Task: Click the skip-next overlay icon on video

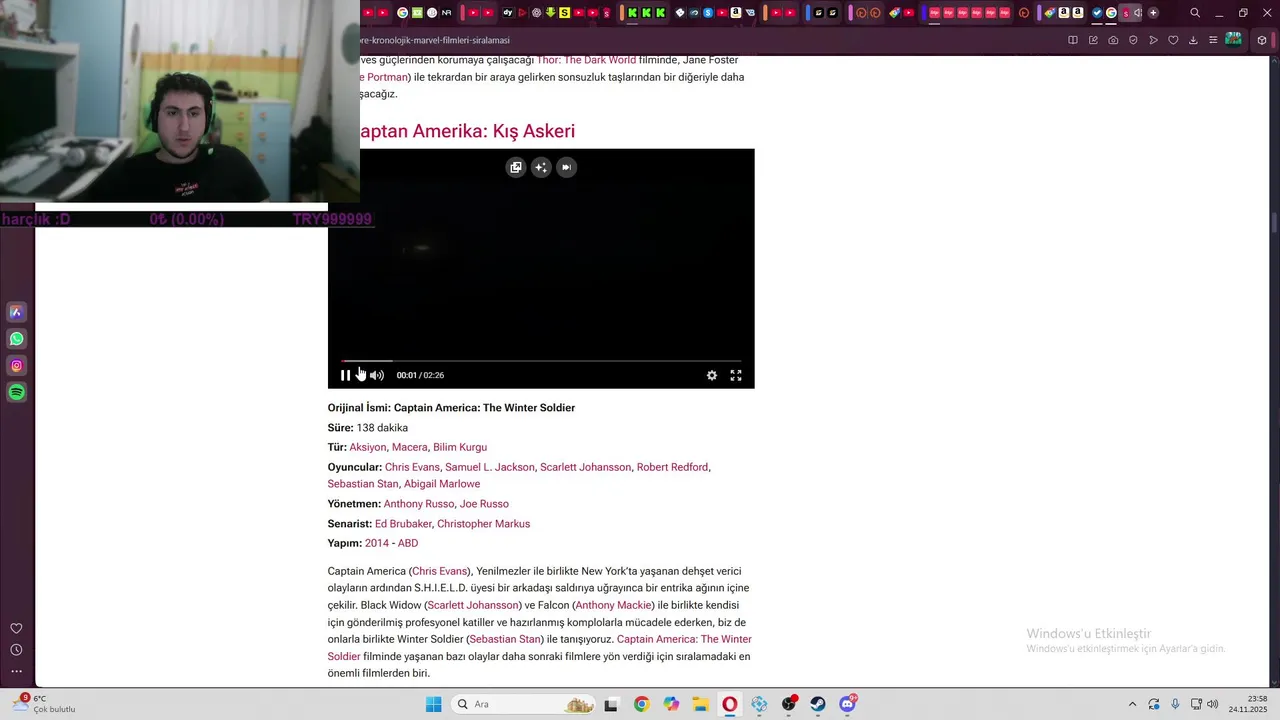Action: pos(566,167)
